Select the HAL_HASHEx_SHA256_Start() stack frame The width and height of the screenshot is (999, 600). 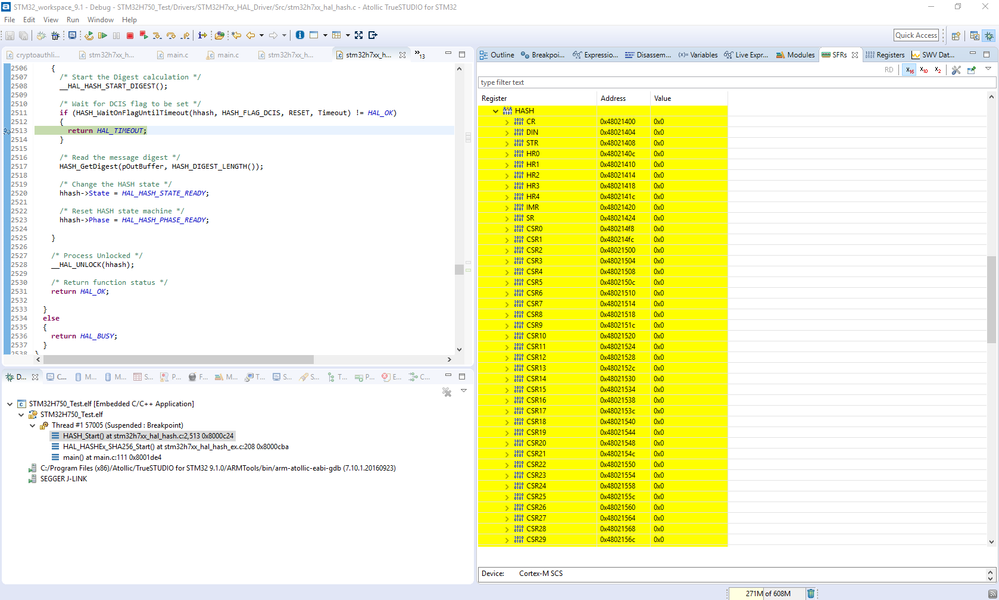point(175,446)
